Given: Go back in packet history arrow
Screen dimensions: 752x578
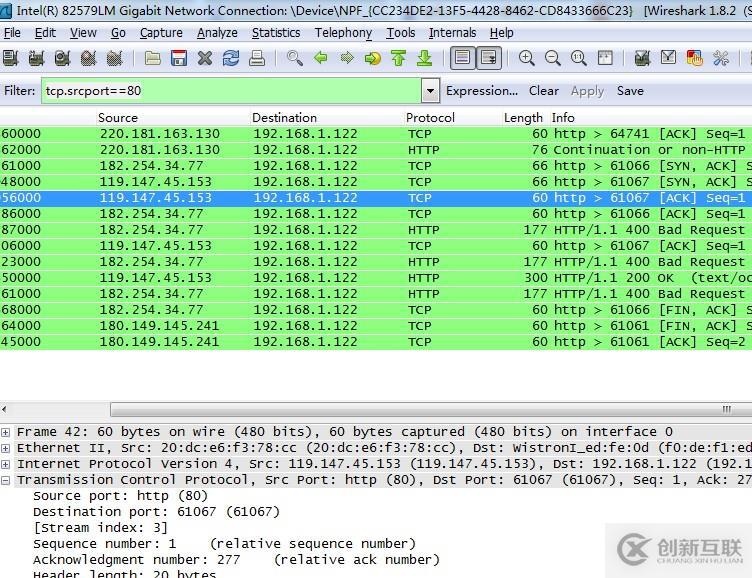Looking at the screenshot, I should 320,58.
